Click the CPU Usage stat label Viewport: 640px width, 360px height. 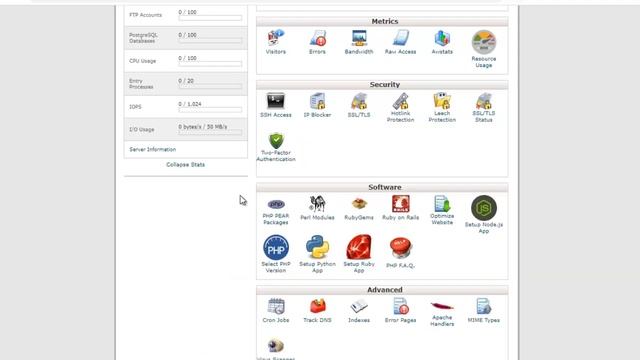pyautogui.click(x=143, y=61)
